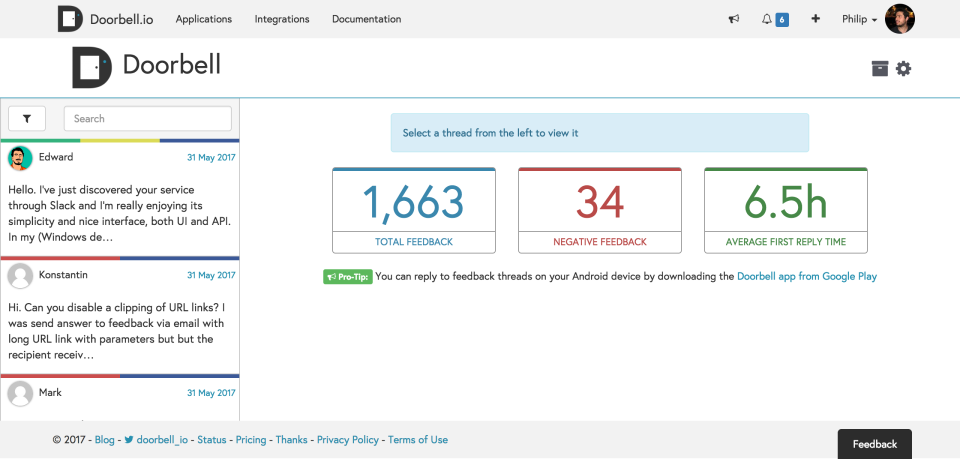
Task: Click Konstantin's default avatar icon
Action: click(20, 276)
